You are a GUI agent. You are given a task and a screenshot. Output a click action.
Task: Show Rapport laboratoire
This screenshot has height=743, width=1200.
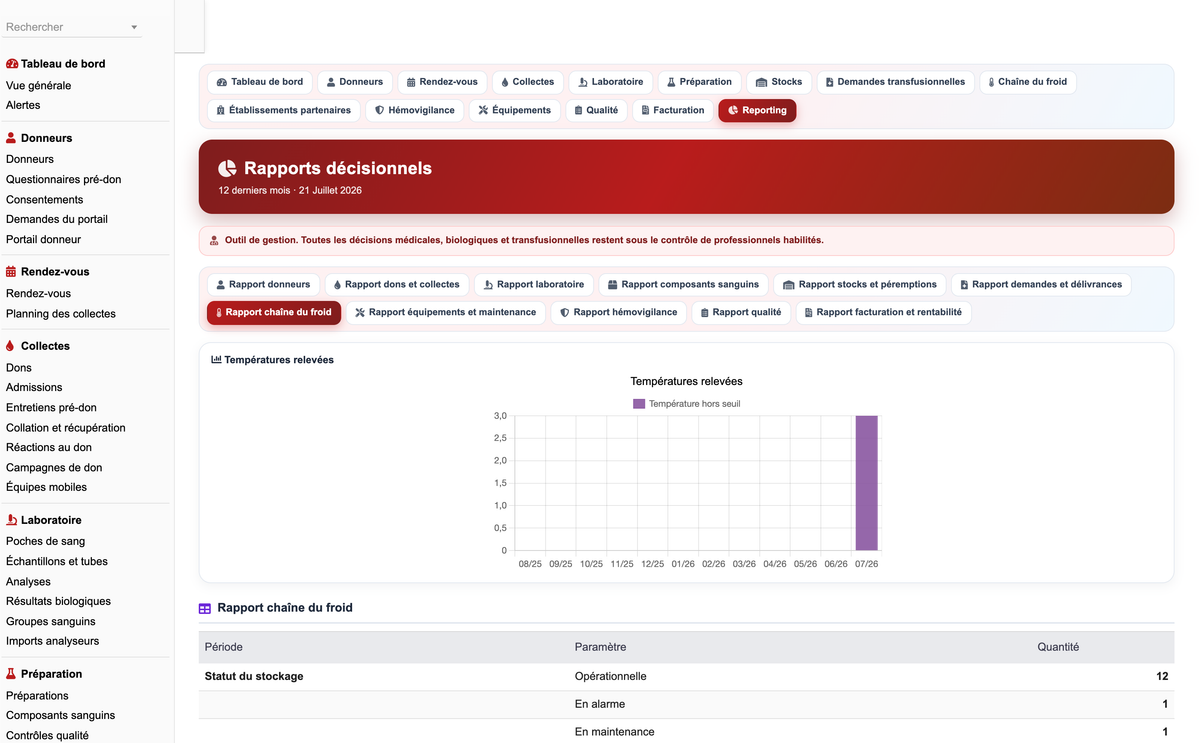[534, 285]
